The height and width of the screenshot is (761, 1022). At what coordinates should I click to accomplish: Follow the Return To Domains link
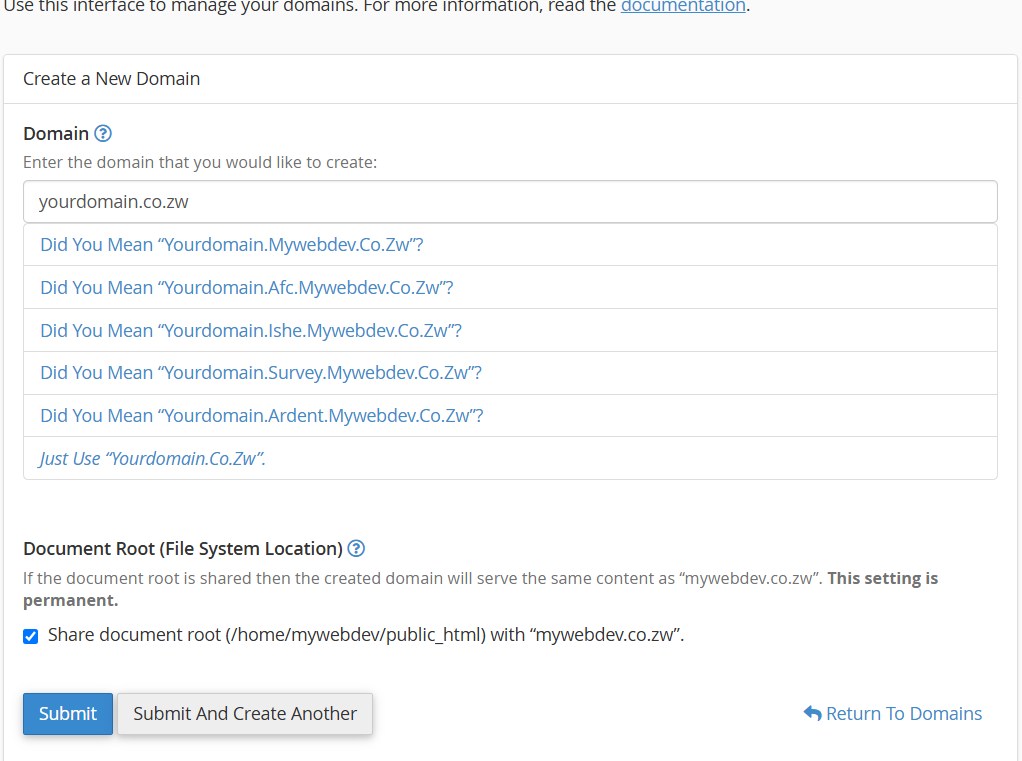pyautogui.click(x=904, y=714)
